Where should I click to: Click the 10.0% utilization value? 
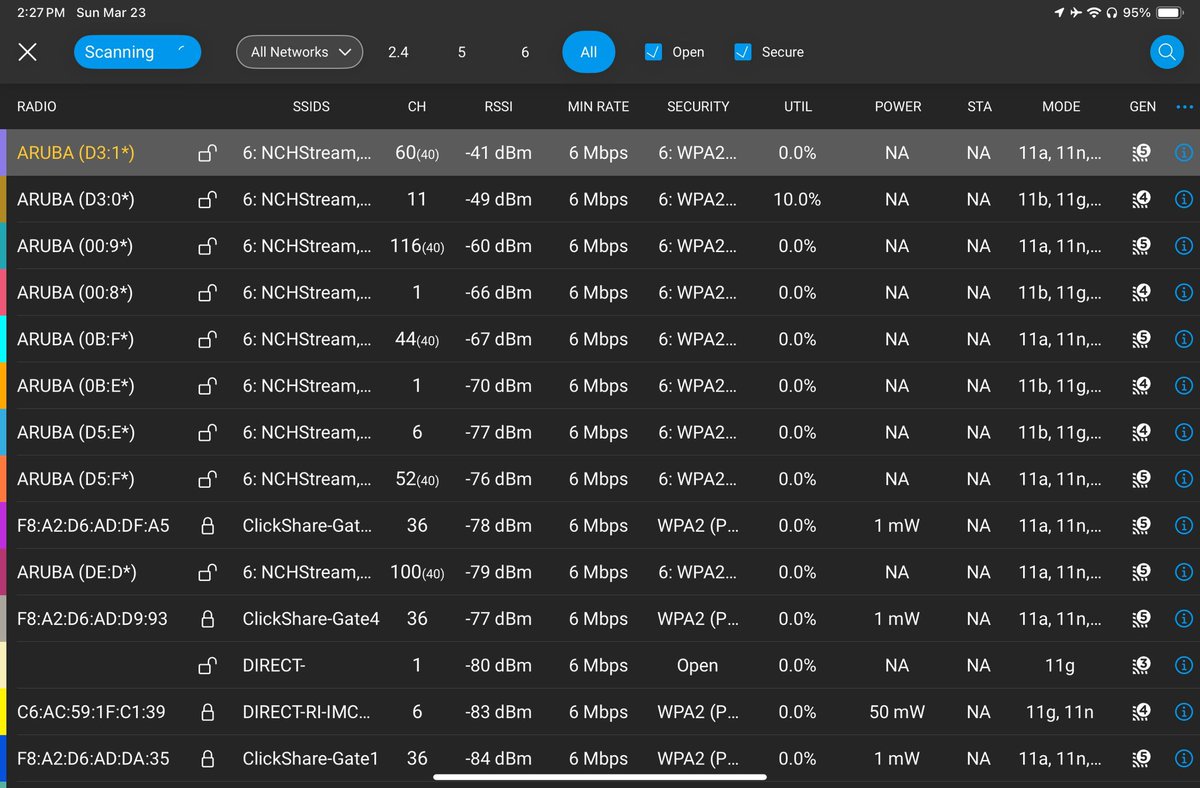(797, 199)
